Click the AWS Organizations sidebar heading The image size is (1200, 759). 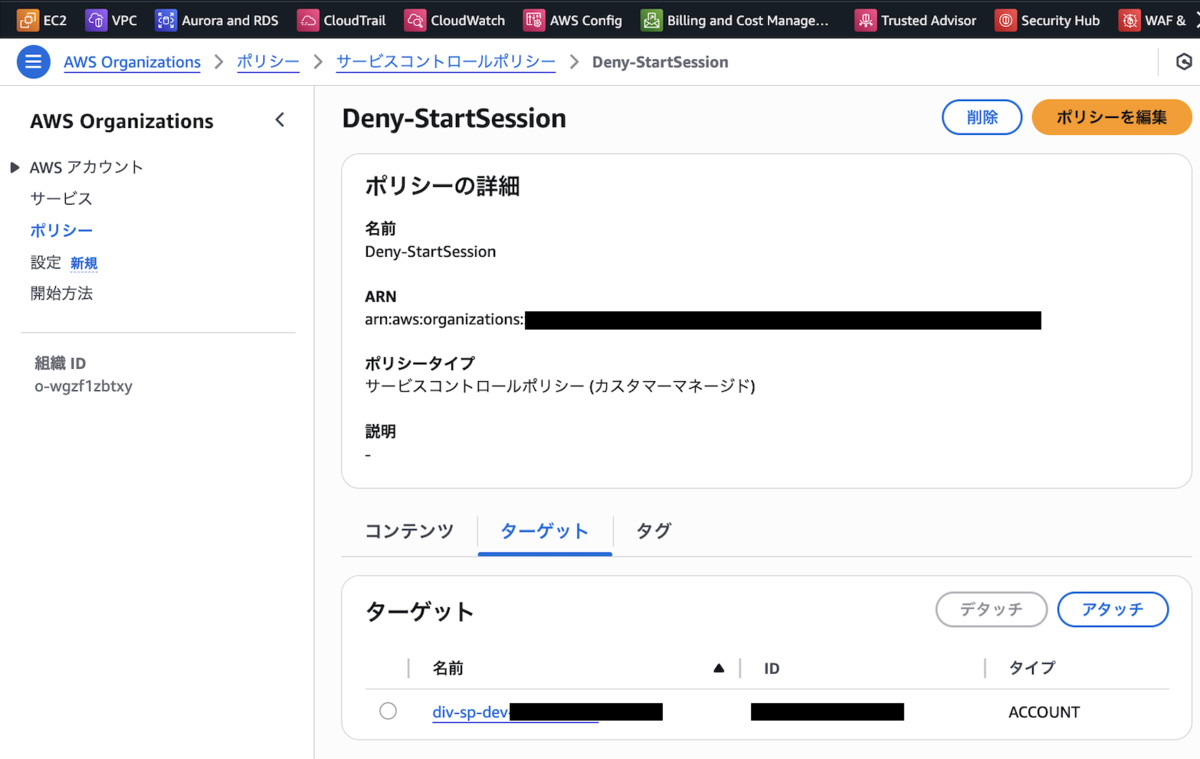[122, 121]
